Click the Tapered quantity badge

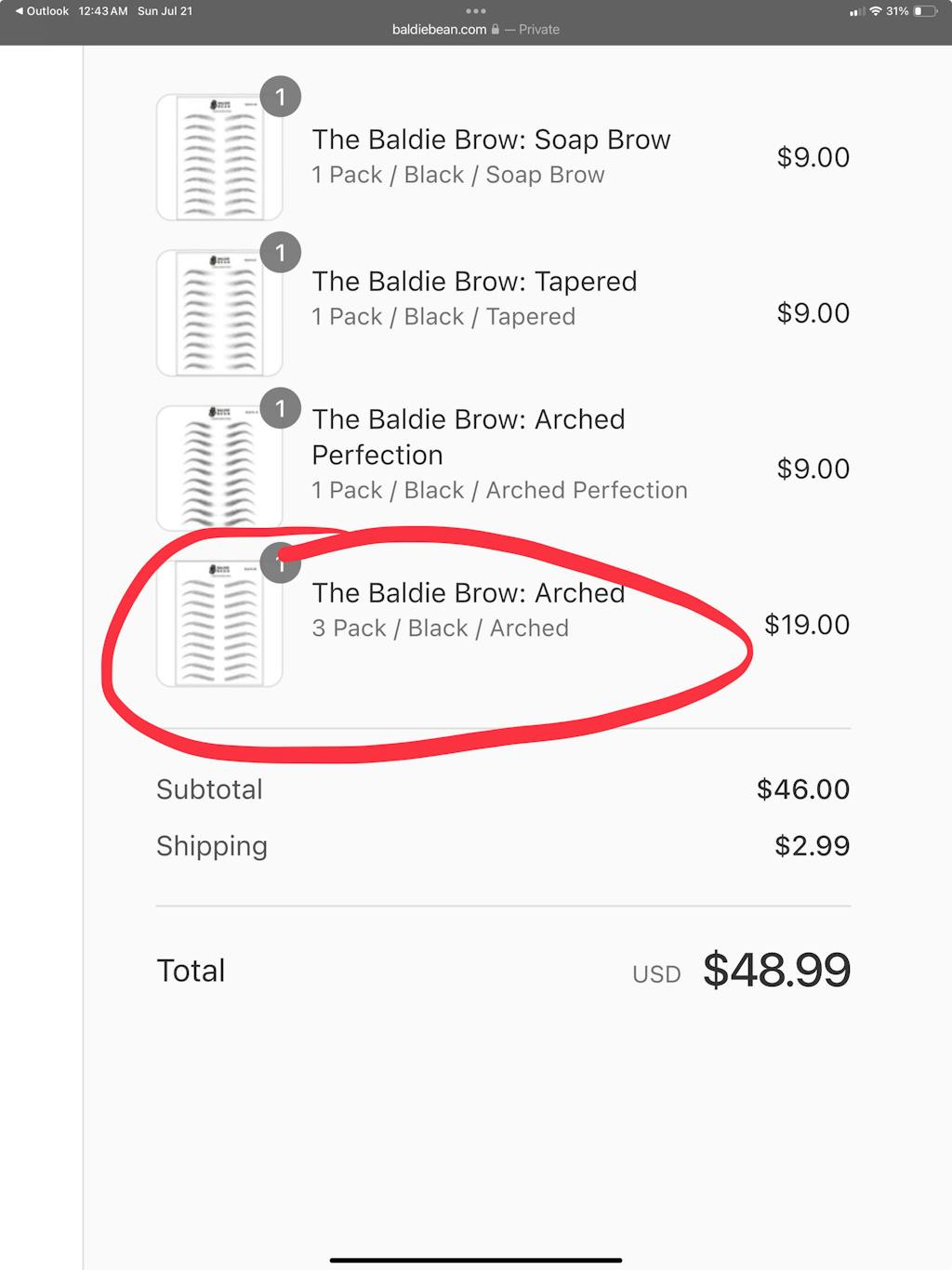point(281,253)
